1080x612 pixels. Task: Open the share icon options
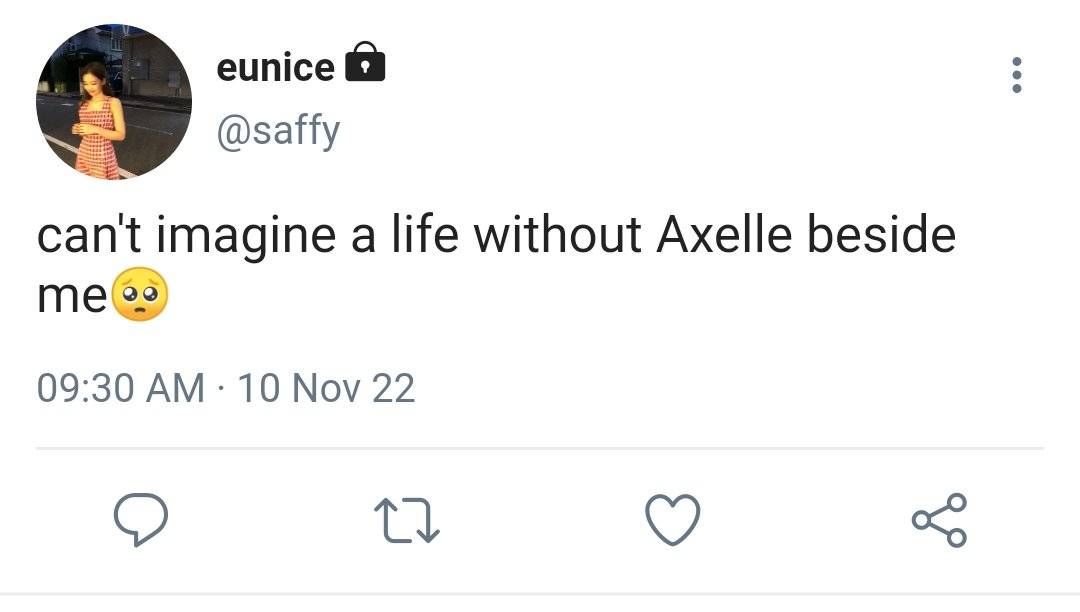point(939,520)
